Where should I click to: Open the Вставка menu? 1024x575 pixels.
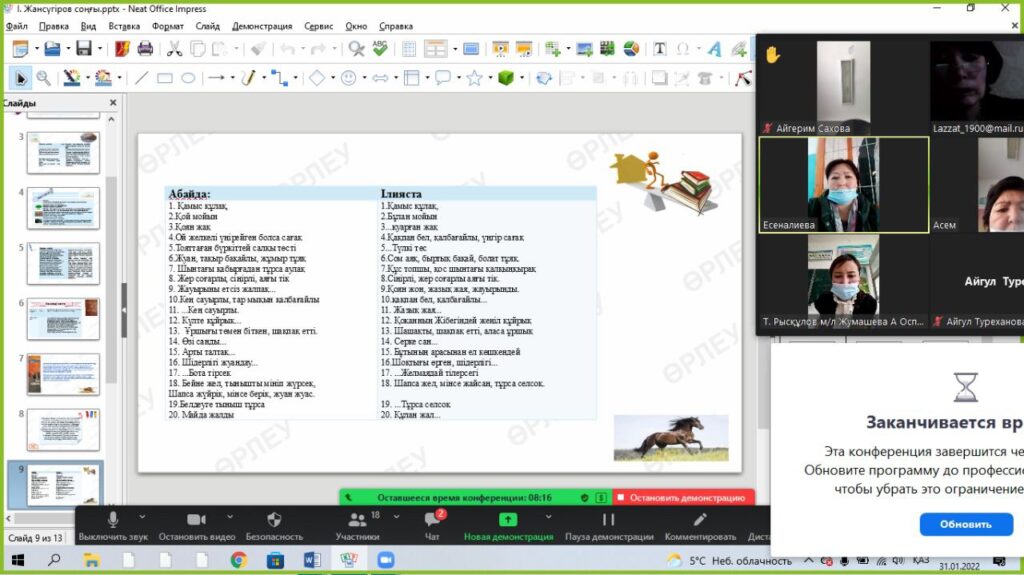124,26
